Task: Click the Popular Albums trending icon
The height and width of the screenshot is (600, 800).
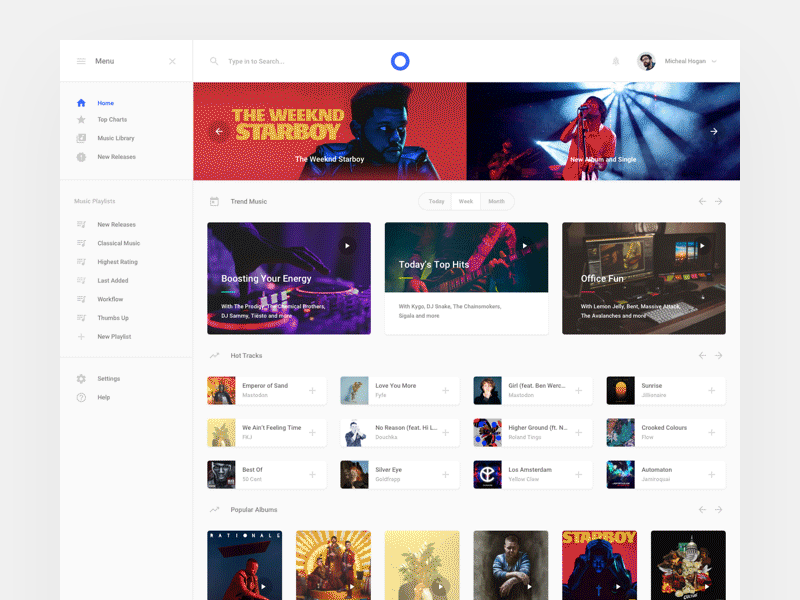Action: (x=214, y=510)
